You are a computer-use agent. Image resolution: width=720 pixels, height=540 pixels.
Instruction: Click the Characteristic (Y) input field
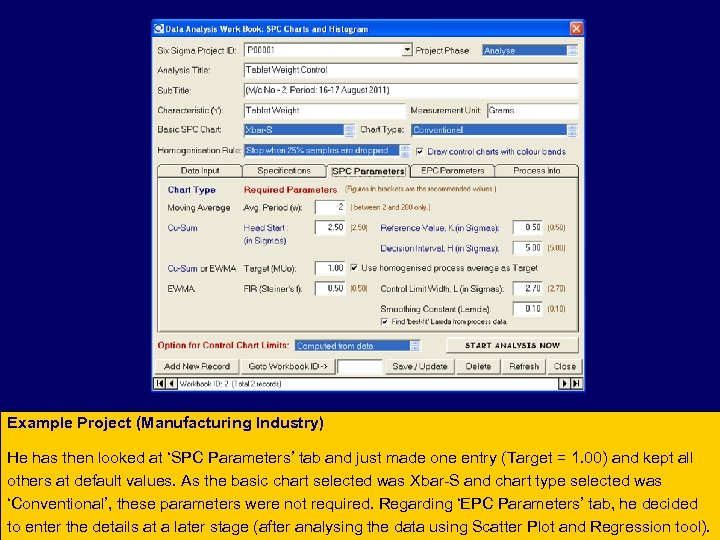pos(325,110)
